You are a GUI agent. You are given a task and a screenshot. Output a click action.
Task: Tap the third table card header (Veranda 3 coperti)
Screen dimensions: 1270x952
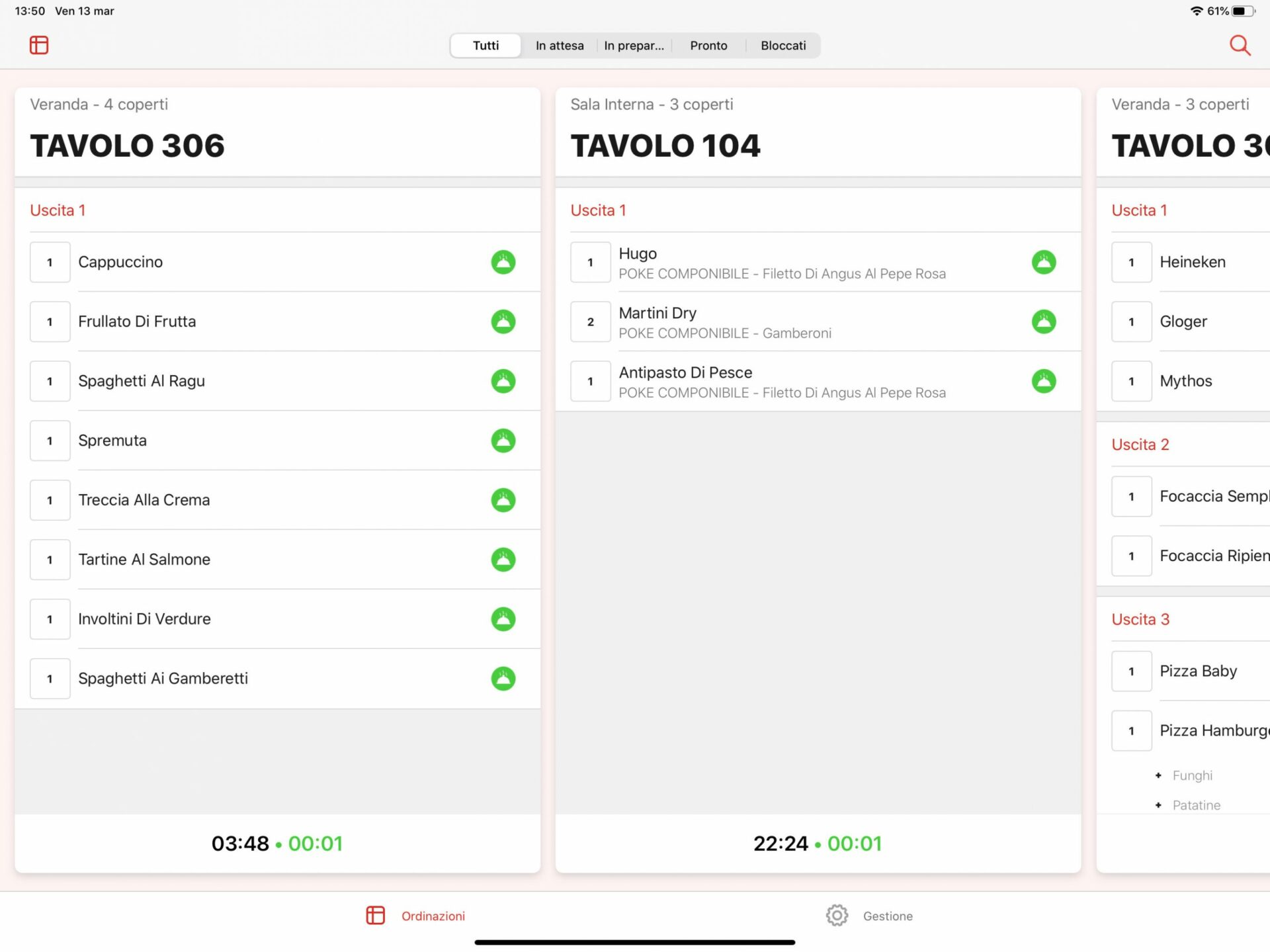(x=1183, y=132)
